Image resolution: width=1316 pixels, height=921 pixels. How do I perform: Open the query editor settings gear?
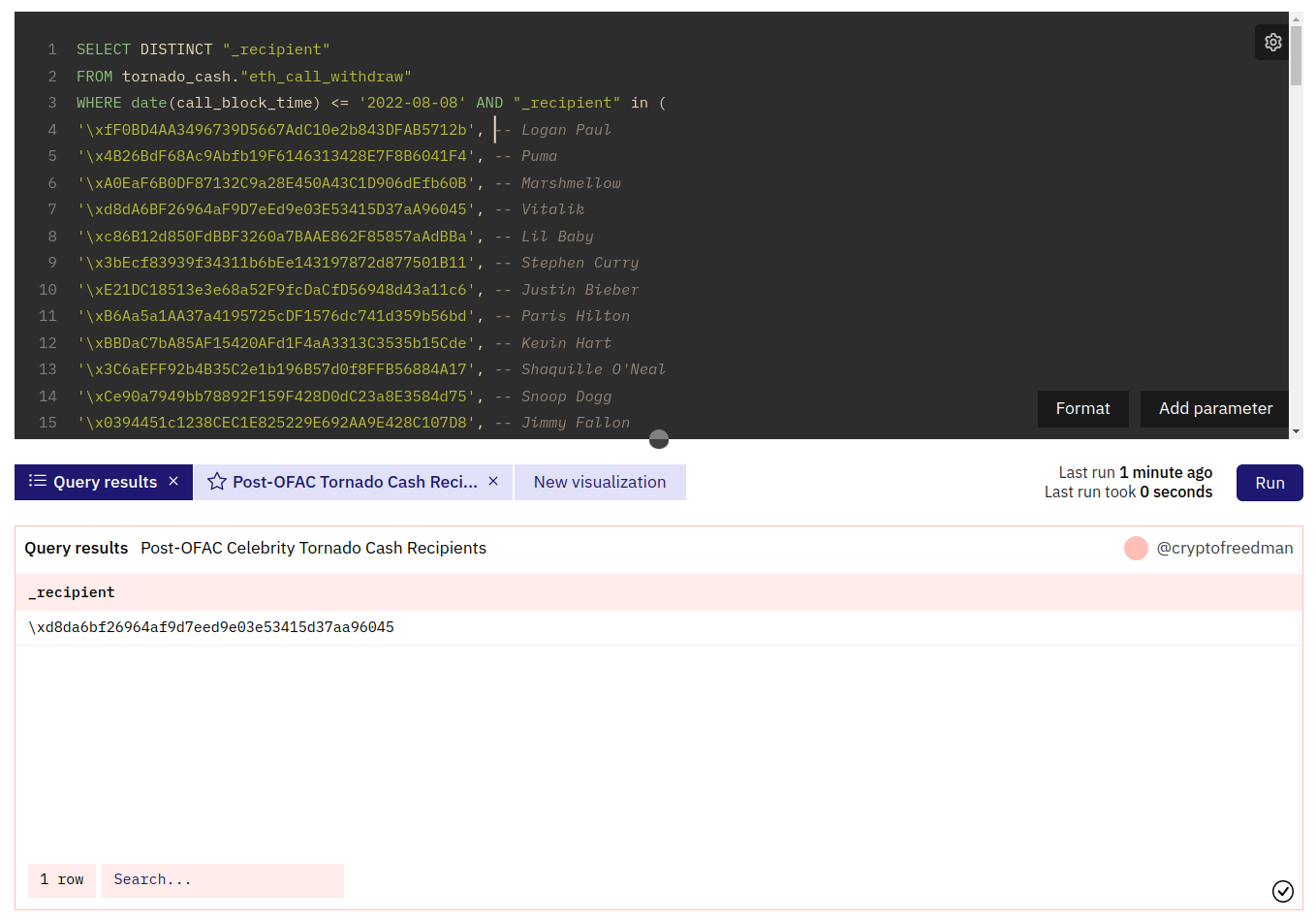pyautogui.click(x=1272, y=43)
